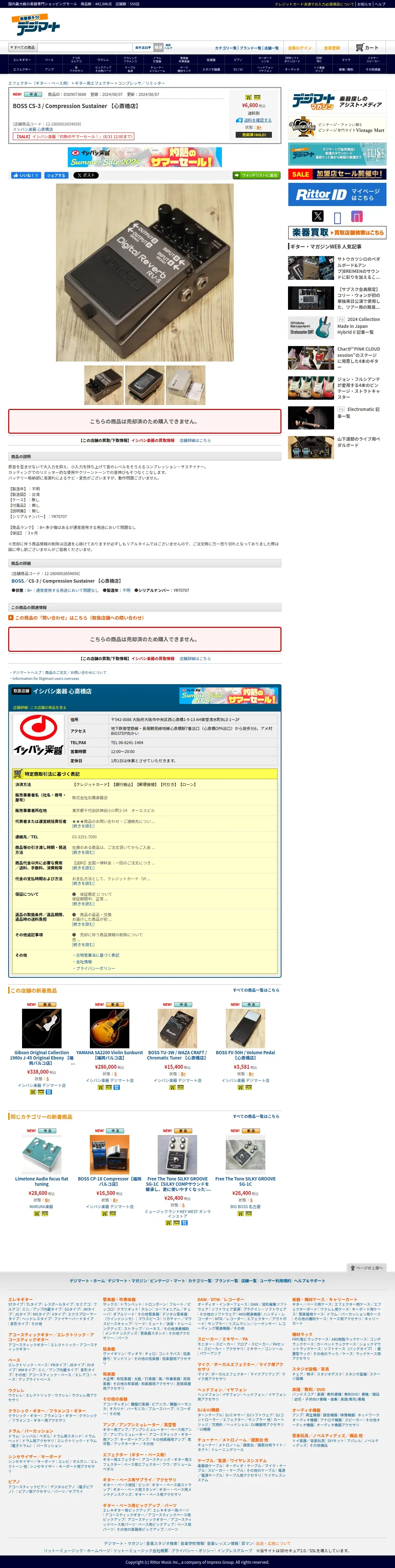Select the Piano category tab

(x=238, y=60)
